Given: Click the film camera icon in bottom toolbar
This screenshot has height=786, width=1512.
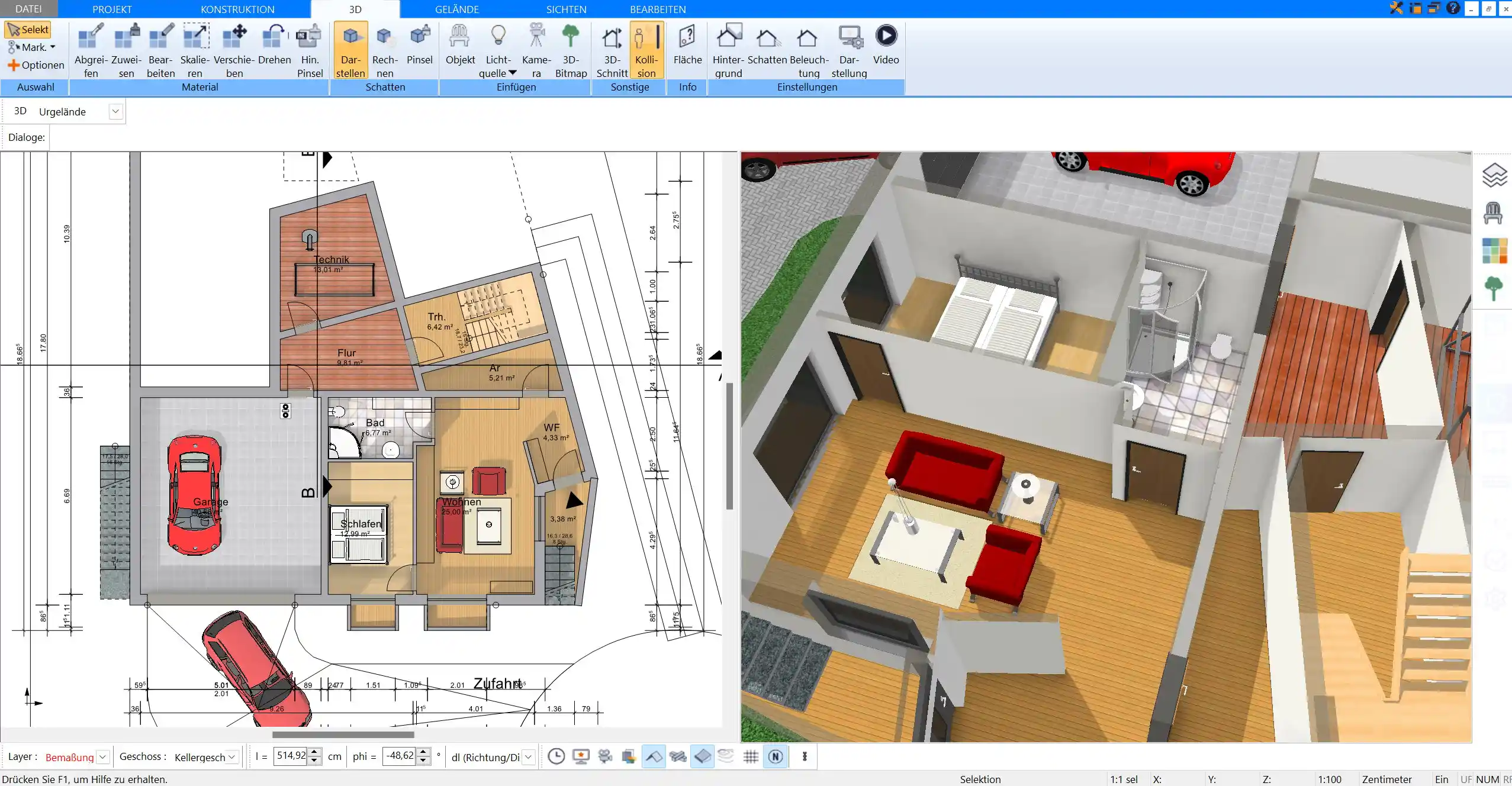Looking at the screenshot, I should 605,756.
